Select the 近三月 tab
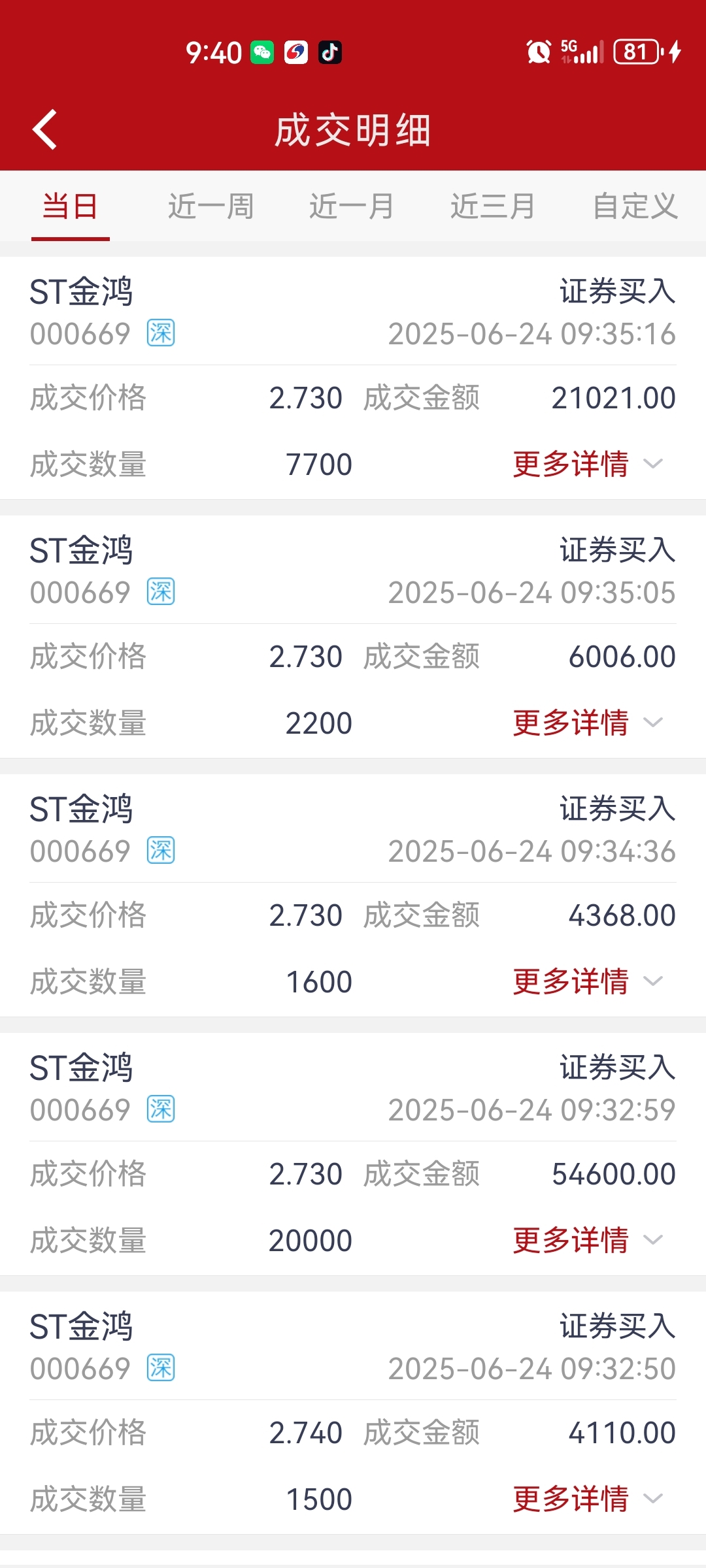 click(x=493, y=206)
